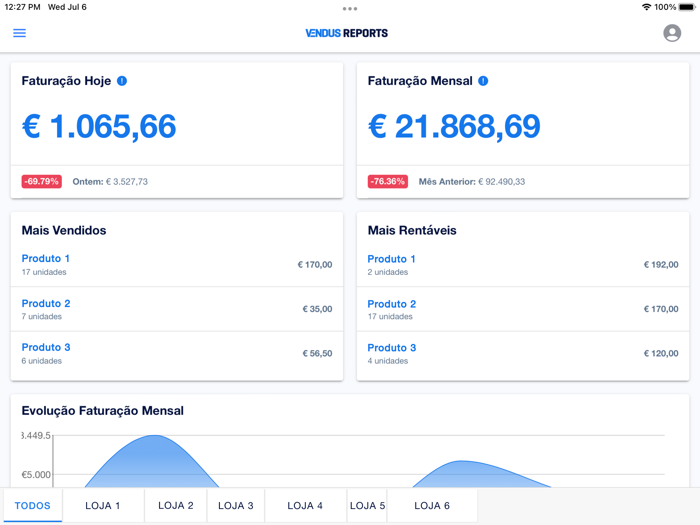Show info for Faturação Mensal
Screen dimensions: 700x525
pyautogui.click(x=483, y=81)
